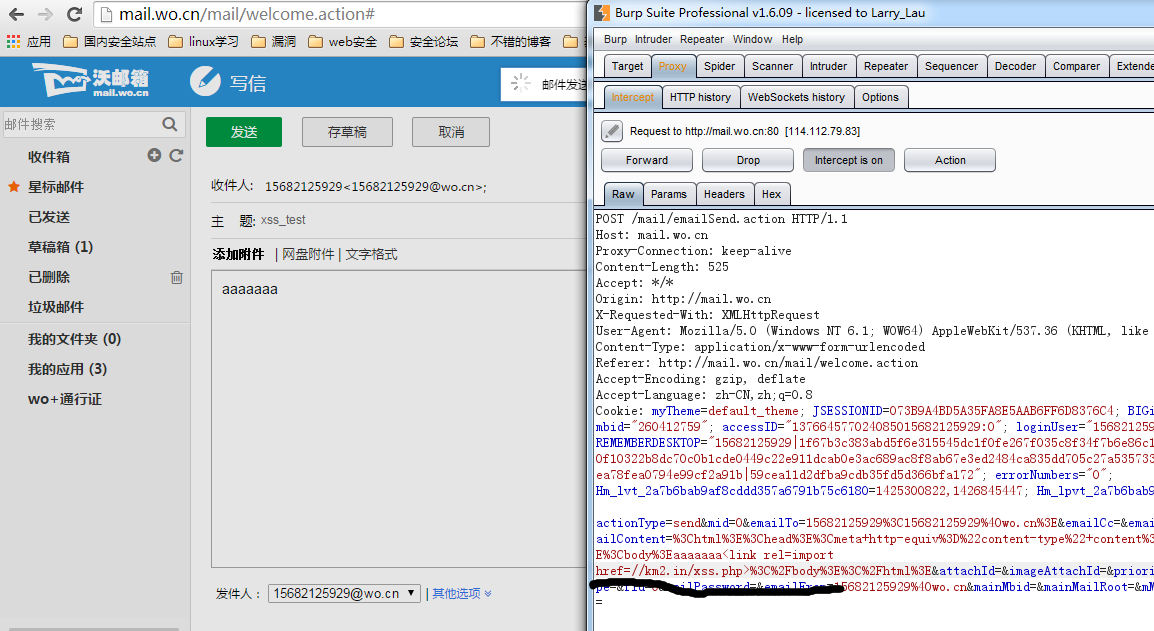The image size is (1154, 631).
Task: Open the 不错的博客 bookmark folder
Action: click(x=511, y=41)
